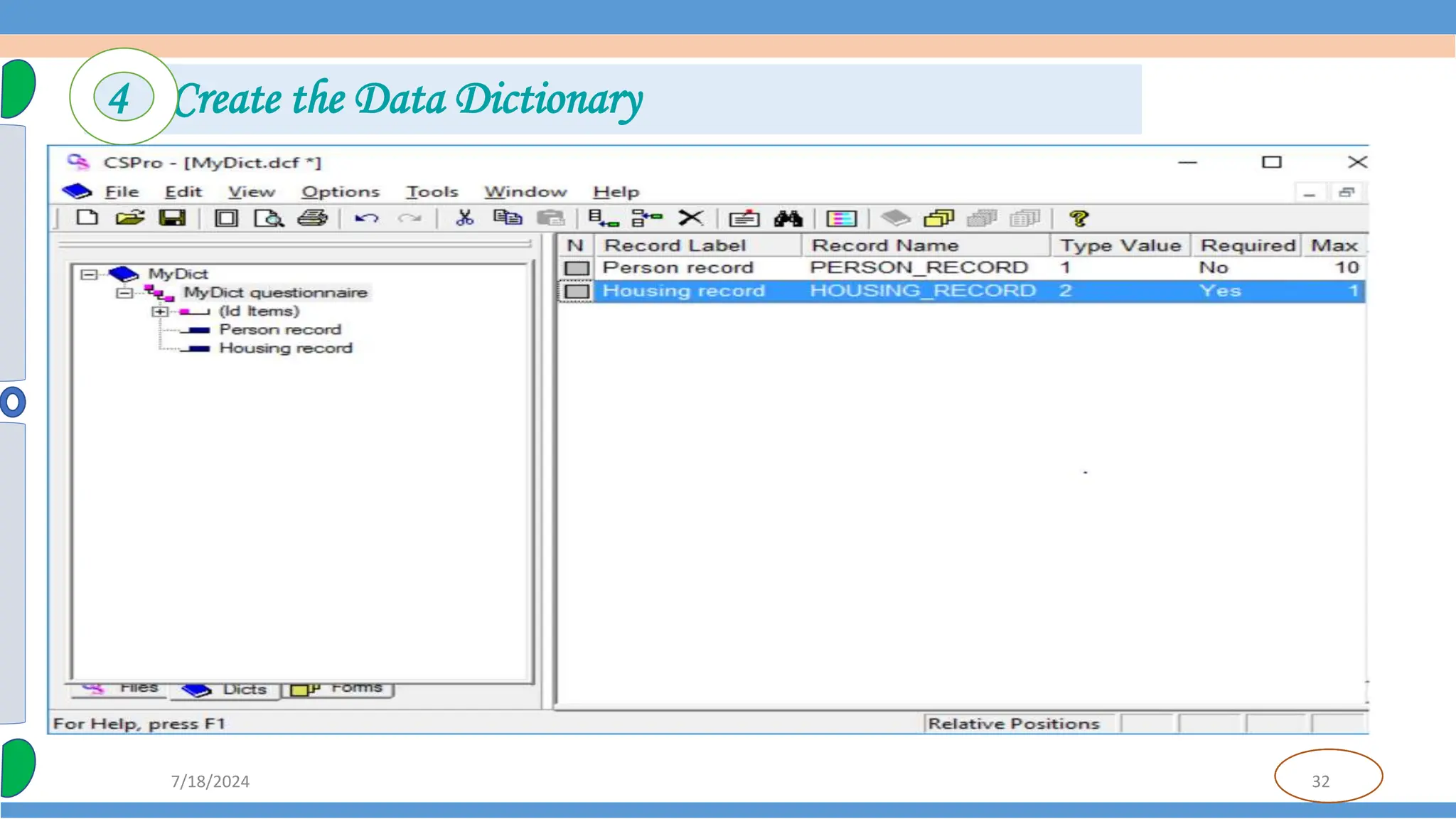1456x819 pixels.
Task: Click the Add record toolbar icon
Action: [x=604, y=218]
